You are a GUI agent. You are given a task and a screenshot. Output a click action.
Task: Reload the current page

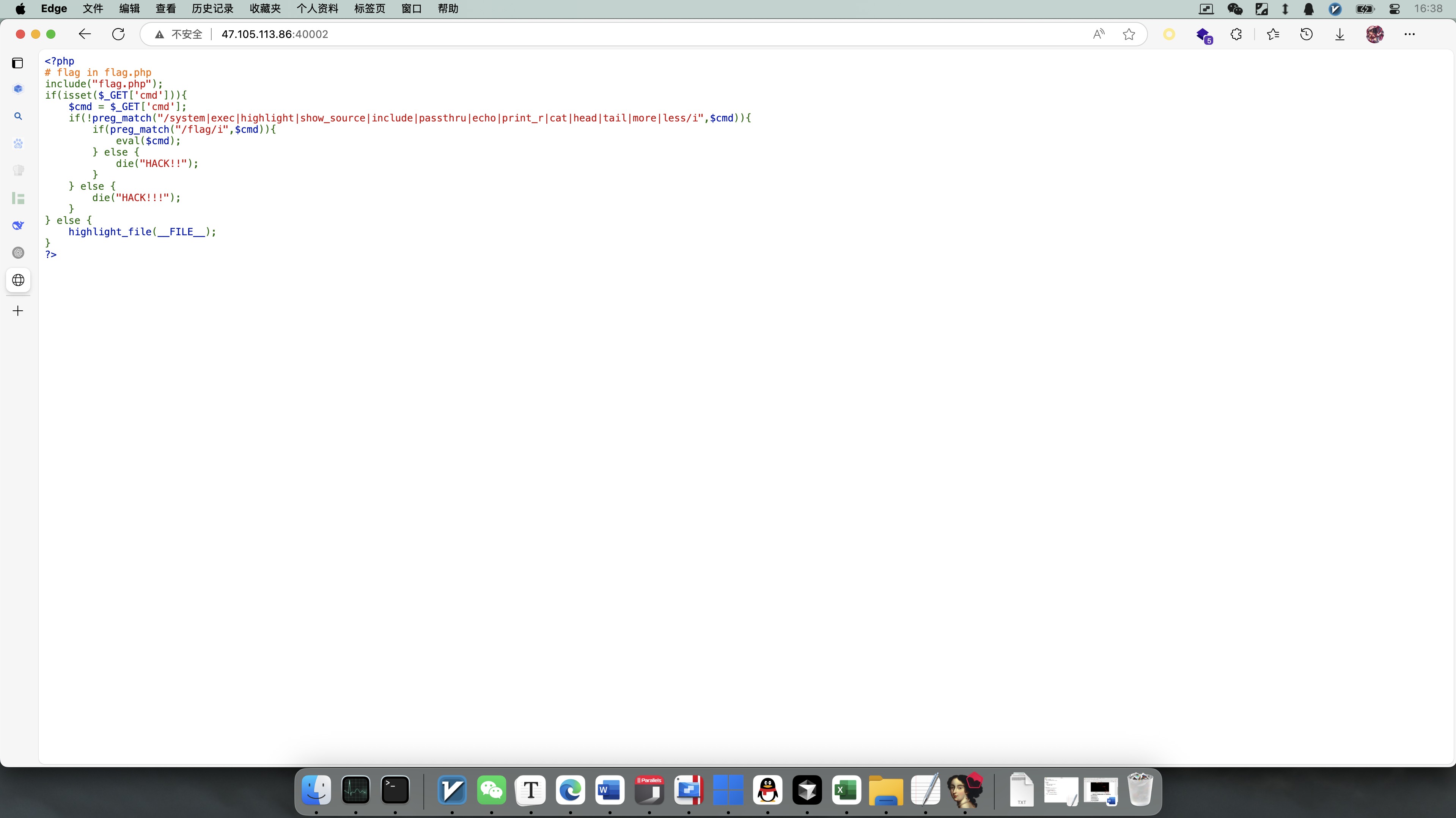[x=118, y=34]
